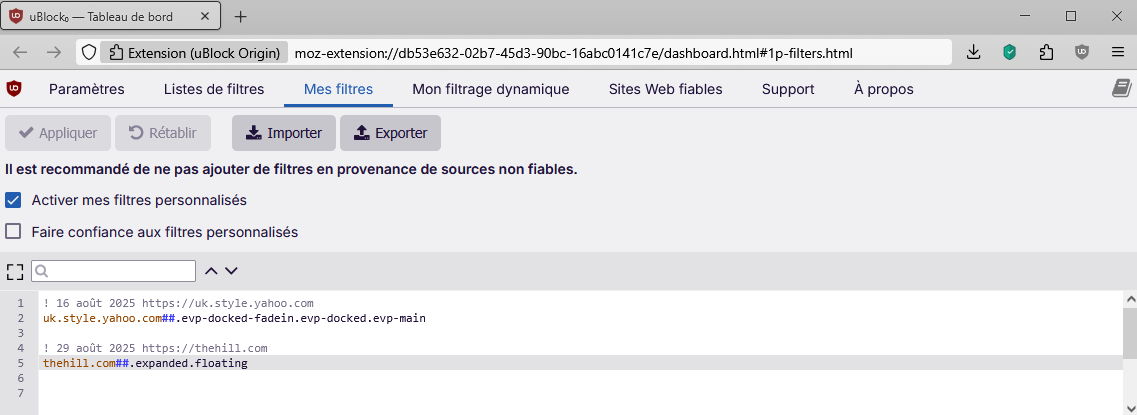Open the wiki book icon in dashboard
The width and height of the screenshot is (1137, 415).
tap(1121, 89)
